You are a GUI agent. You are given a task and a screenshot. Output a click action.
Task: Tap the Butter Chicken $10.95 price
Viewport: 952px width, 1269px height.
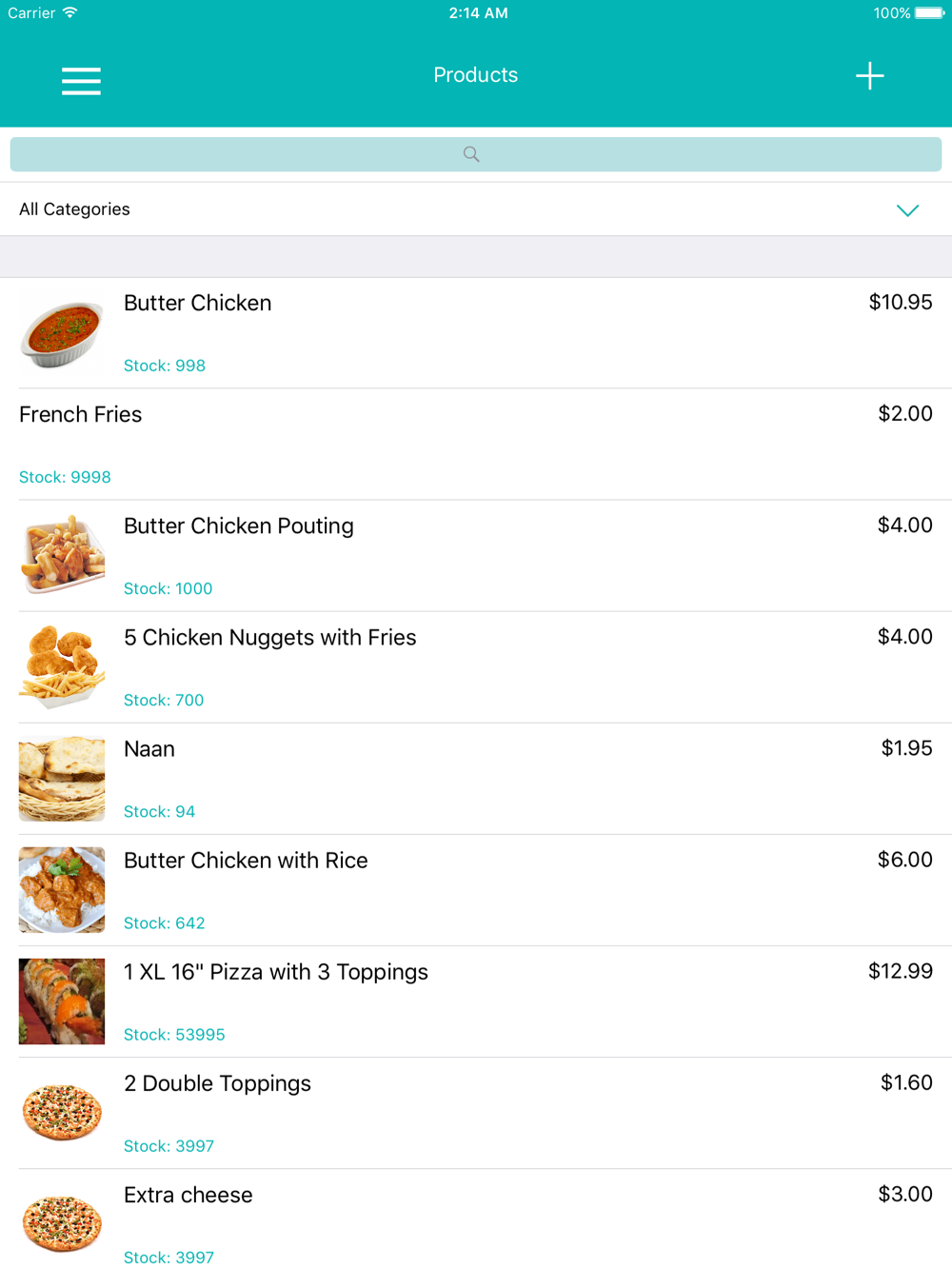[901, 303]
